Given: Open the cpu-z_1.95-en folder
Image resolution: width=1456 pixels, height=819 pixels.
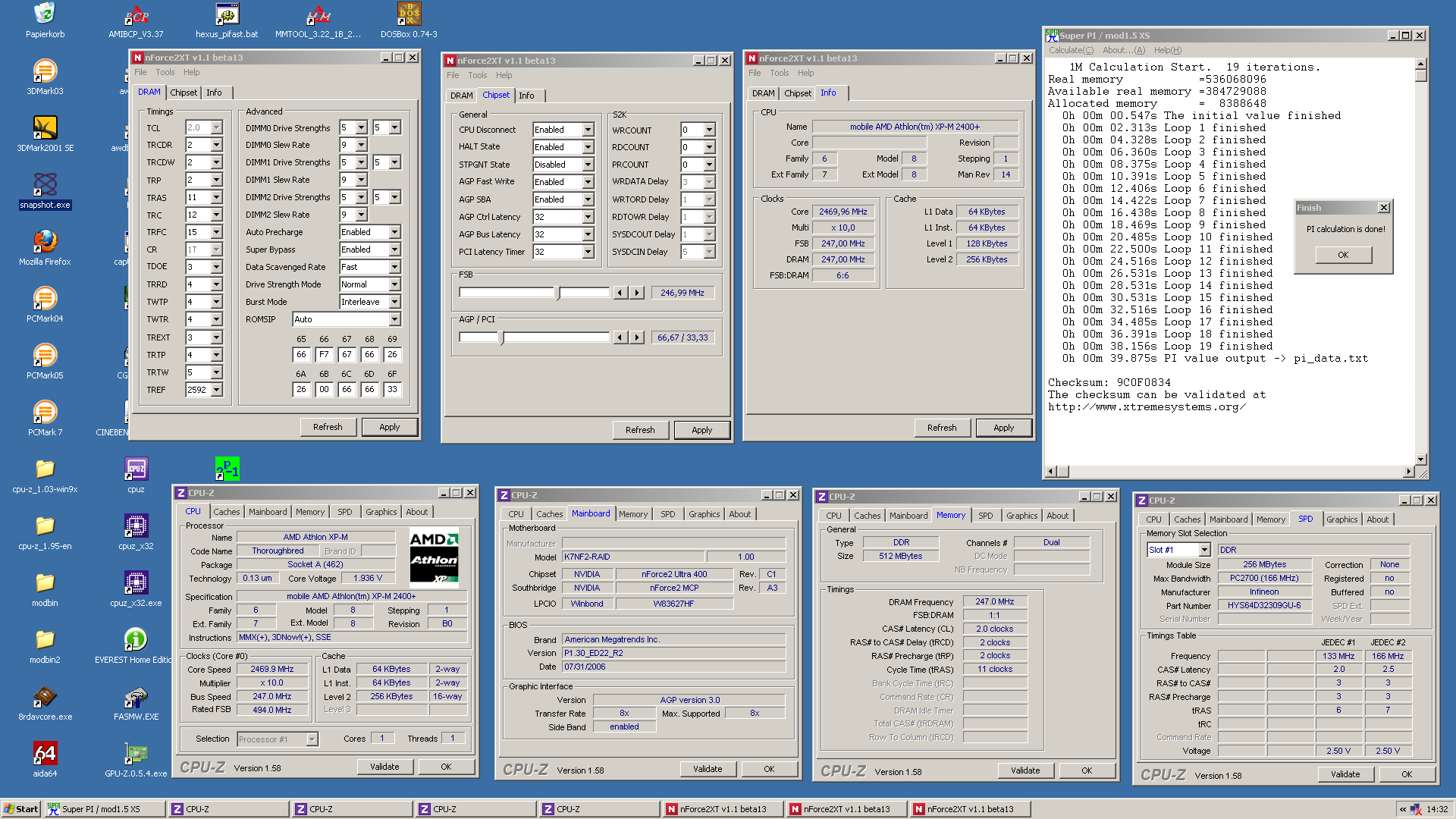Looking at the screenshot, I should 45,532.
